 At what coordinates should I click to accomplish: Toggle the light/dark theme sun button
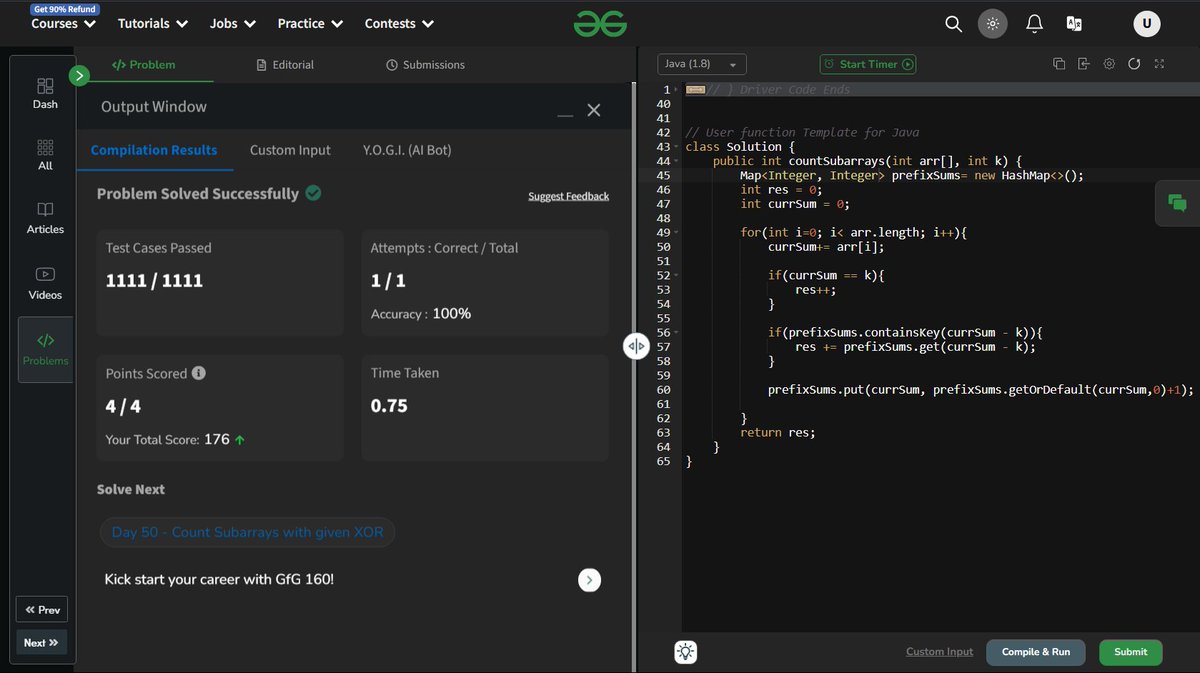tap(992, 23)
